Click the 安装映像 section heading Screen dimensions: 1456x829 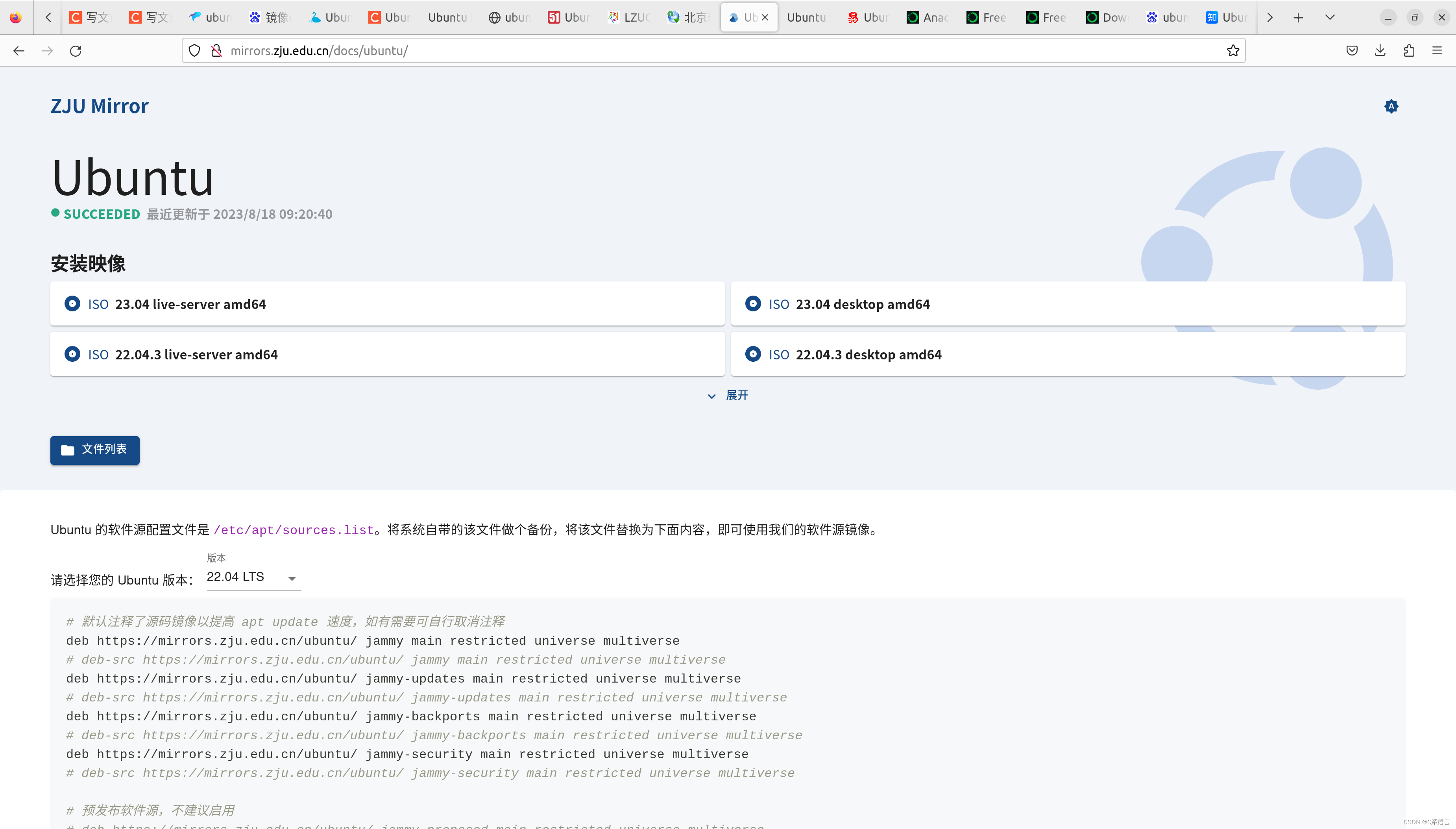88,264
